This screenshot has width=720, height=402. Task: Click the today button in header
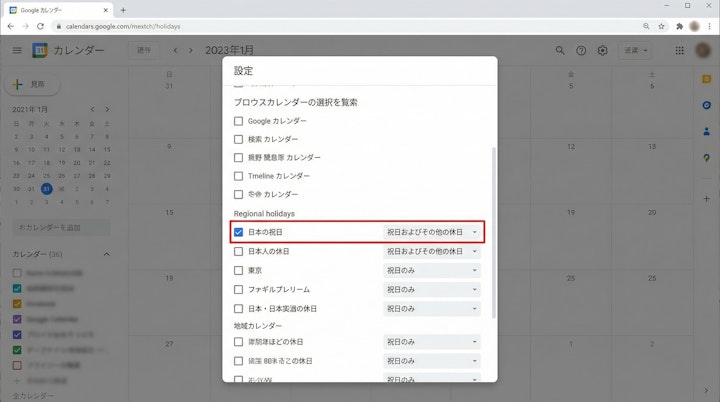pyautogui.click(x=144, y=50)
